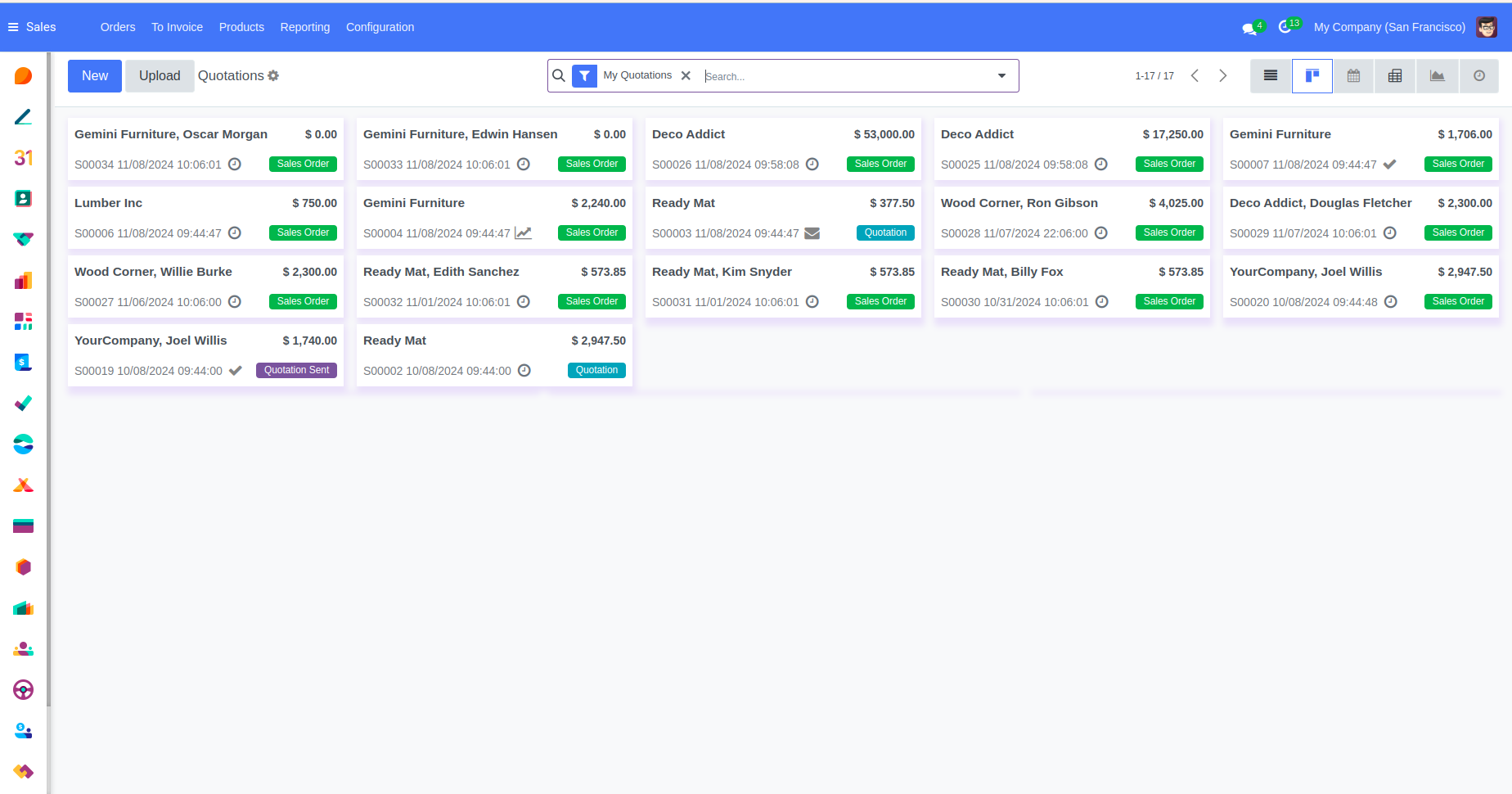The height and width of the screenshot is (794, 1512).
Task: Open the Orders menu
Action: tap(118, 27)
